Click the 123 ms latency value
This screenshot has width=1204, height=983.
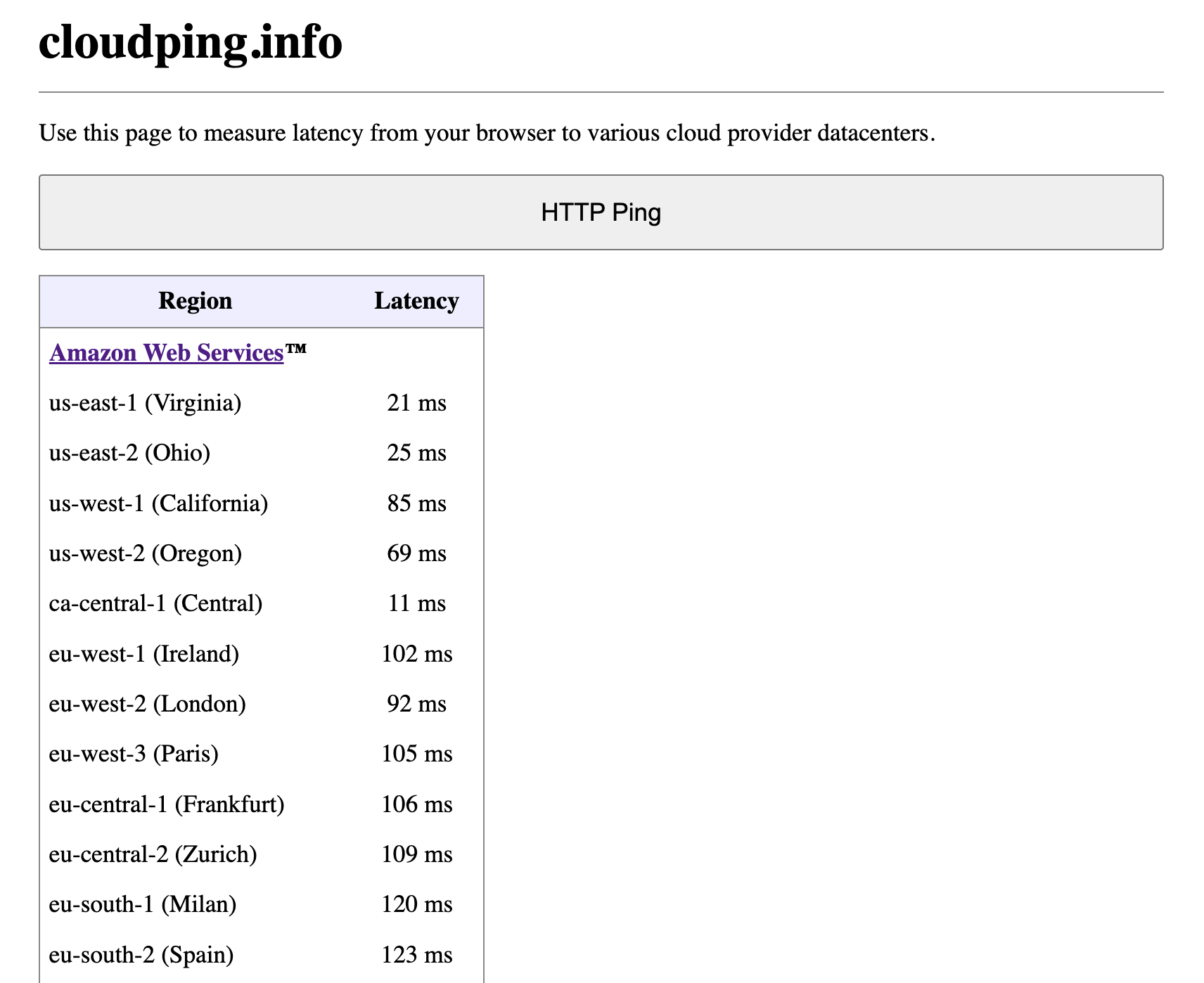(416, 955)
